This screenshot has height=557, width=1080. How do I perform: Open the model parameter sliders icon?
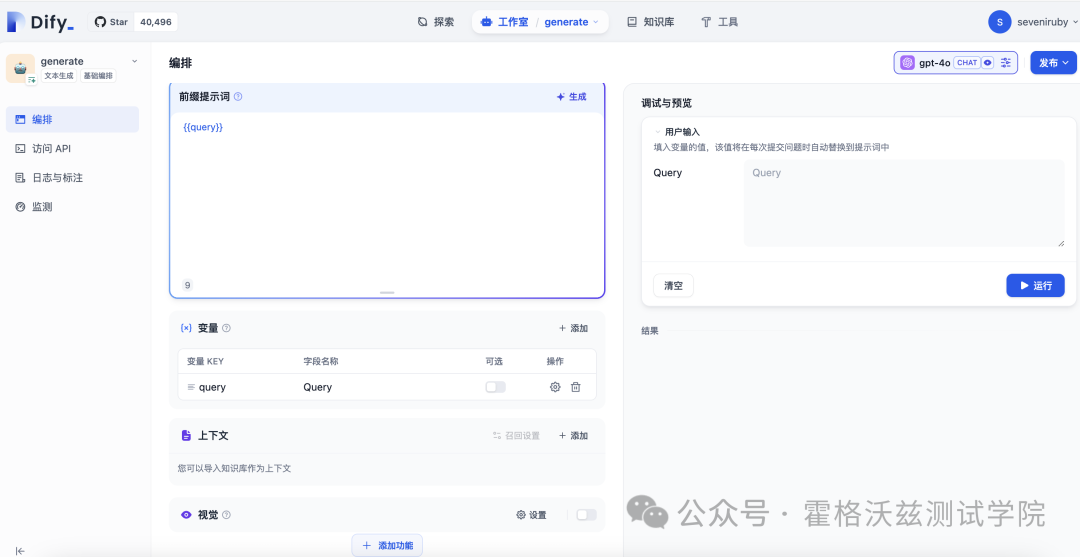click(x=1006, y=63)
